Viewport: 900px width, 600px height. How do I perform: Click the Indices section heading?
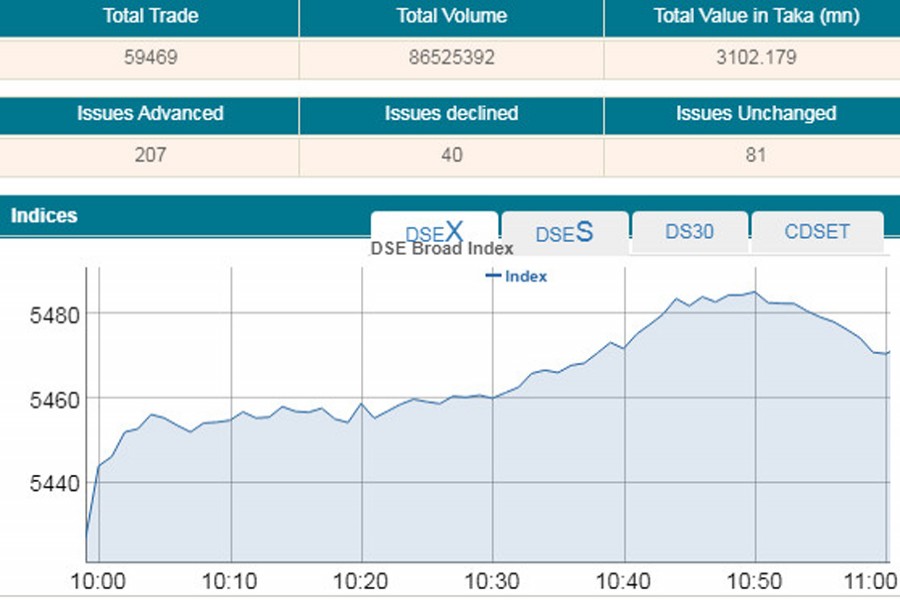click(44, 216)
